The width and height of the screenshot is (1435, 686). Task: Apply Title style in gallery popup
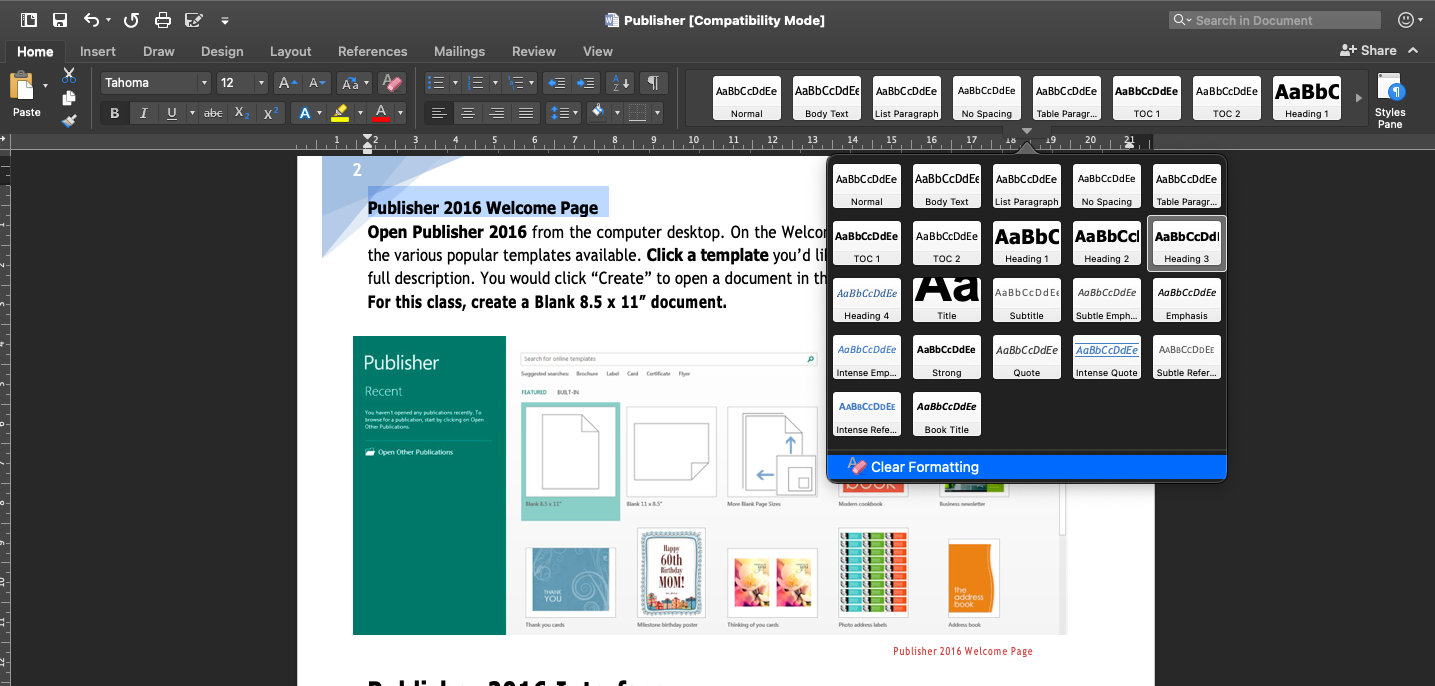947,300
